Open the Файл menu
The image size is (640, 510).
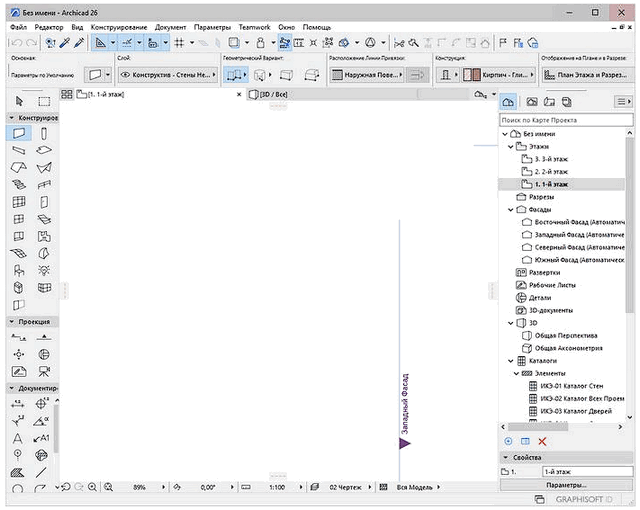coord(18,27)
